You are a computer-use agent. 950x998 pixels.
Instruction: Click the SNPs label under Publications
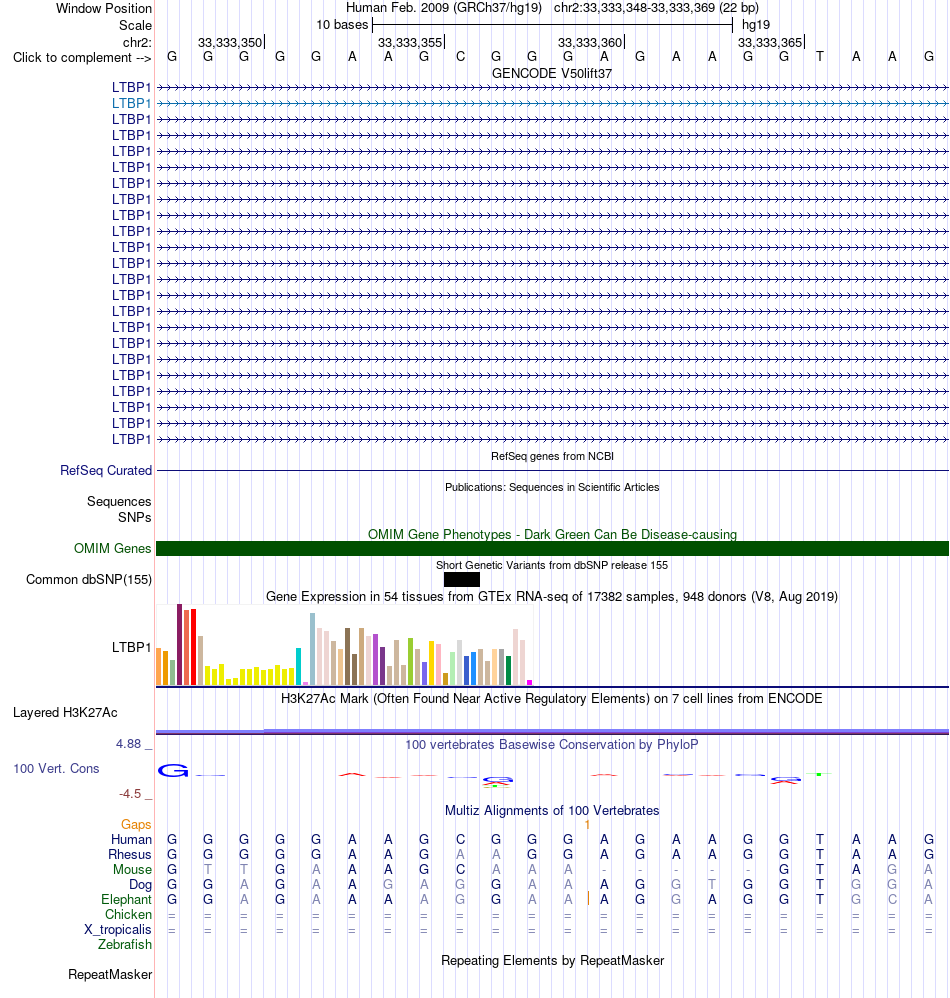(134, 517)
